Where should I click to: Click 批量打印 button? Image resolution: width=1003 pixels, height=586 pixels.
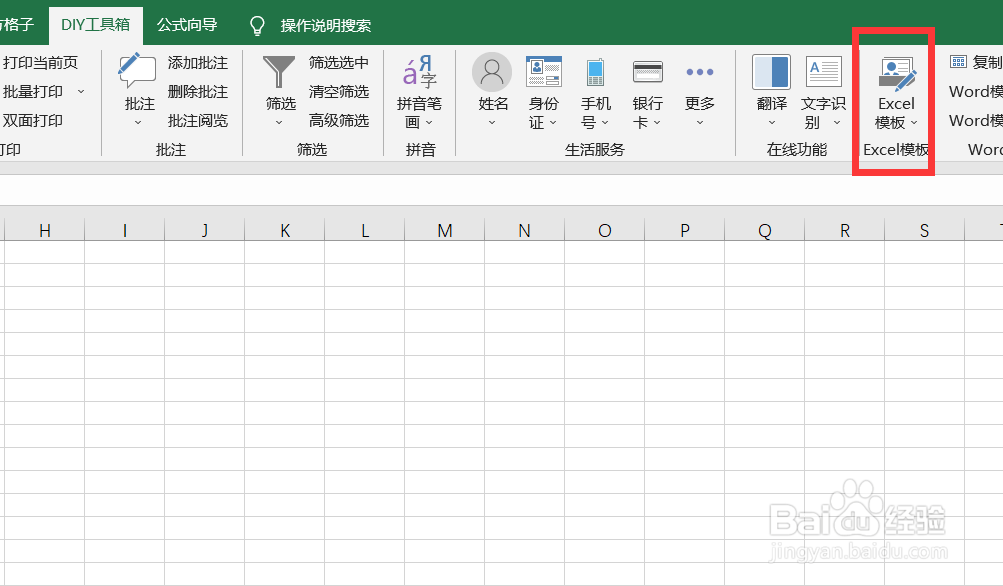pyautogui.click(x=33, y=91)
